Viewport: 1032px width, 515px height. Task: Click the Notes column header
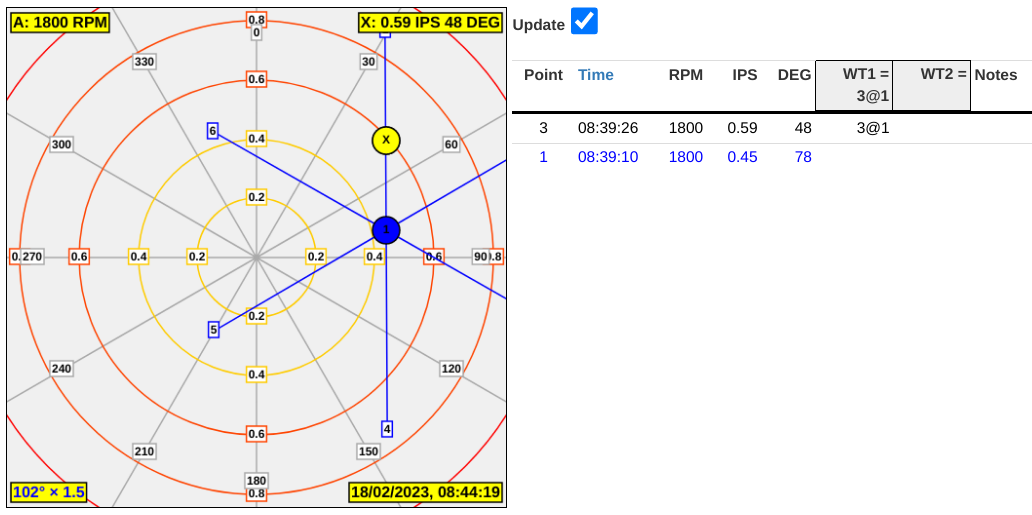pos(995,75)
